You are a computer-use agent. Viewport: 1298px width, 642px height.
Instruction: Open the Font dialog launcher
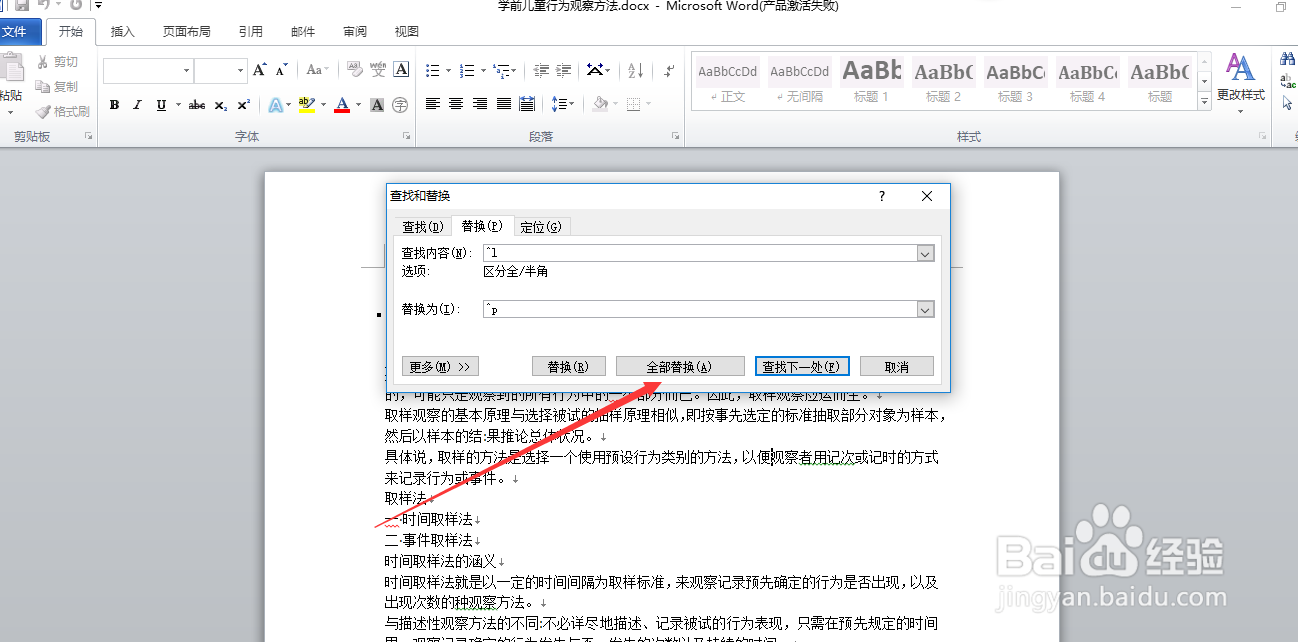coord(406,136)
